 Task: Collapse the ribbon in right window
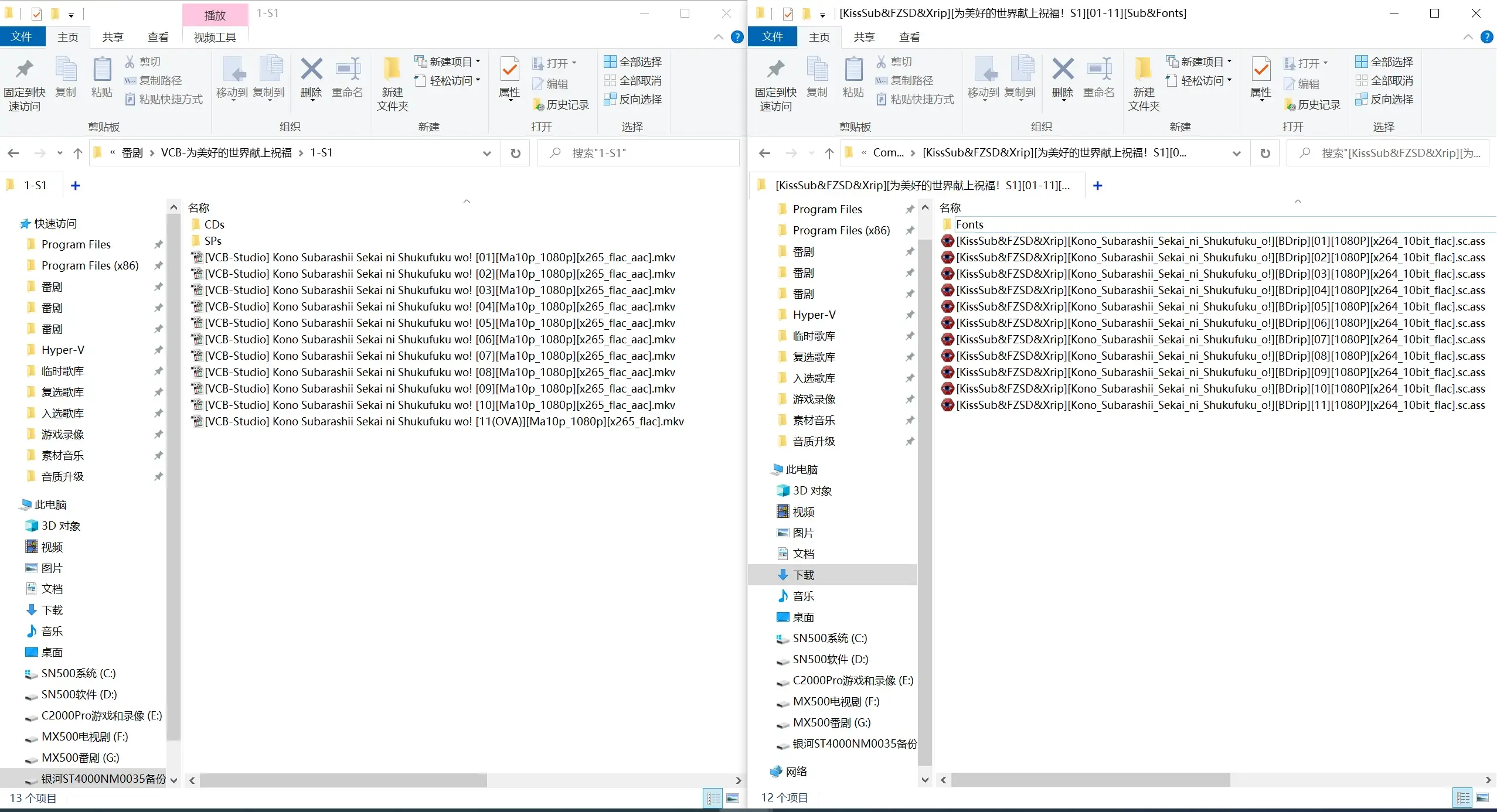point(1468,37)
